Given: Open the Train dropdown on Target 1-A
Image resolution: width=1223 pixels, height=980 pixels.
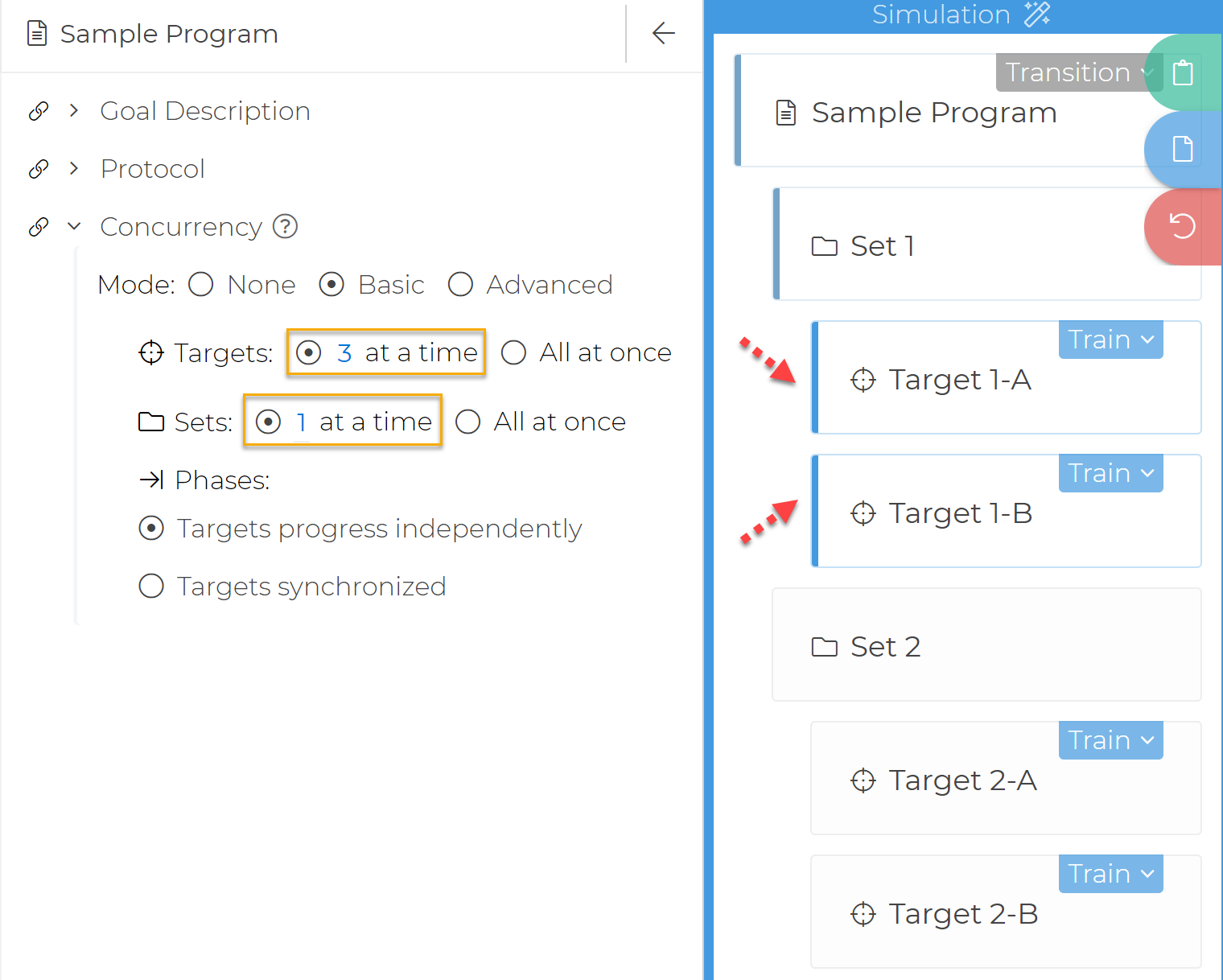Looking at the screenshot, I should coord(1110,340).
